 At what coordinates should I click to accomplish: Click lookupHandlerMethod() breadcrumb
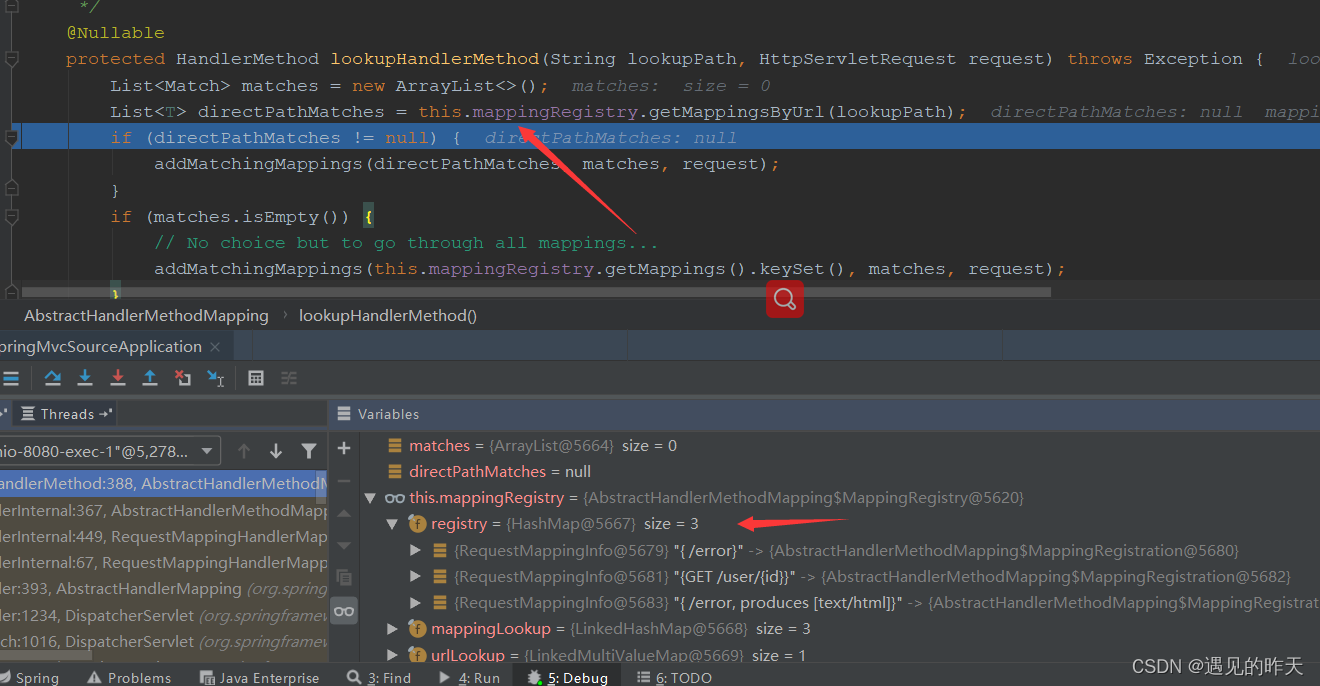388,315
